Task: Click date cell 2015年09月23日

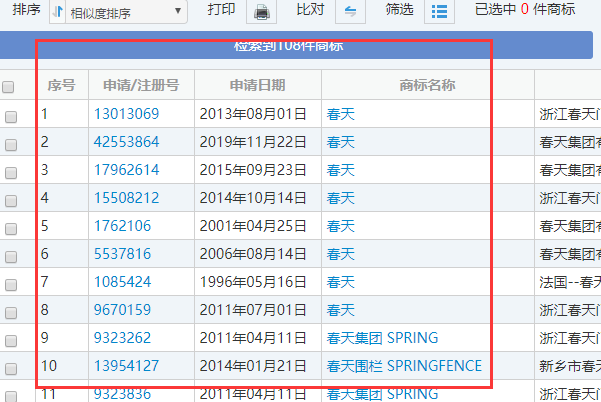Action: [253, 170]
